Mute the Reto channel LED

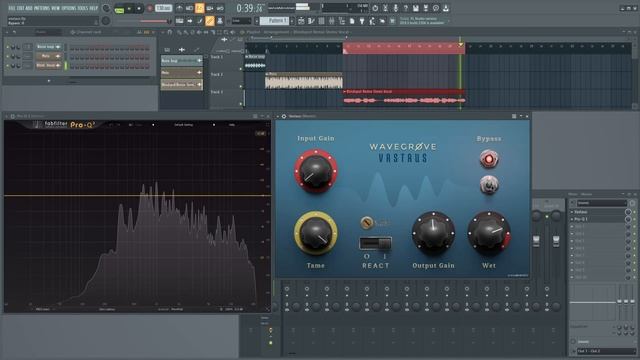click(x=7, y=56)
